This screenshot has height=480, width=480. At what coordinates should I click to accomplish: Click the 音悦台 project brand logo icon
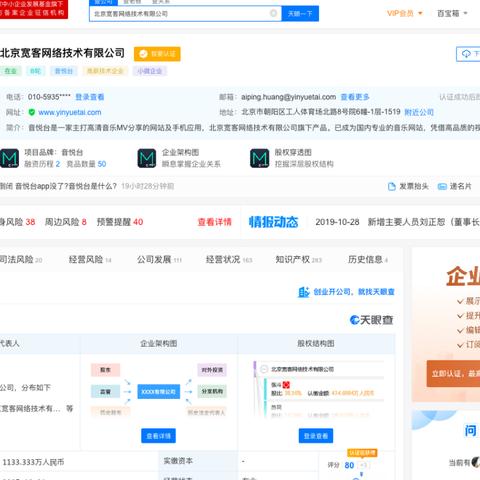[x=9, y=158]
